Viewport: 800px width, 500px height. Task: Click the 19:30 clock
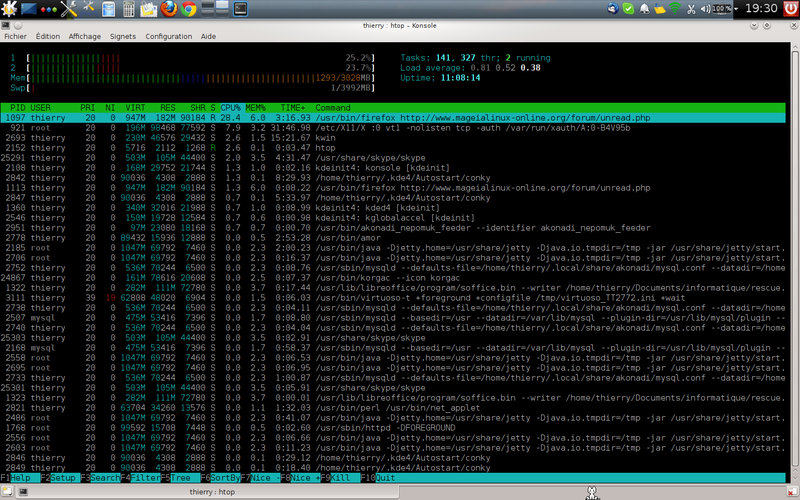pyautogui.click(x=761, y=8)
